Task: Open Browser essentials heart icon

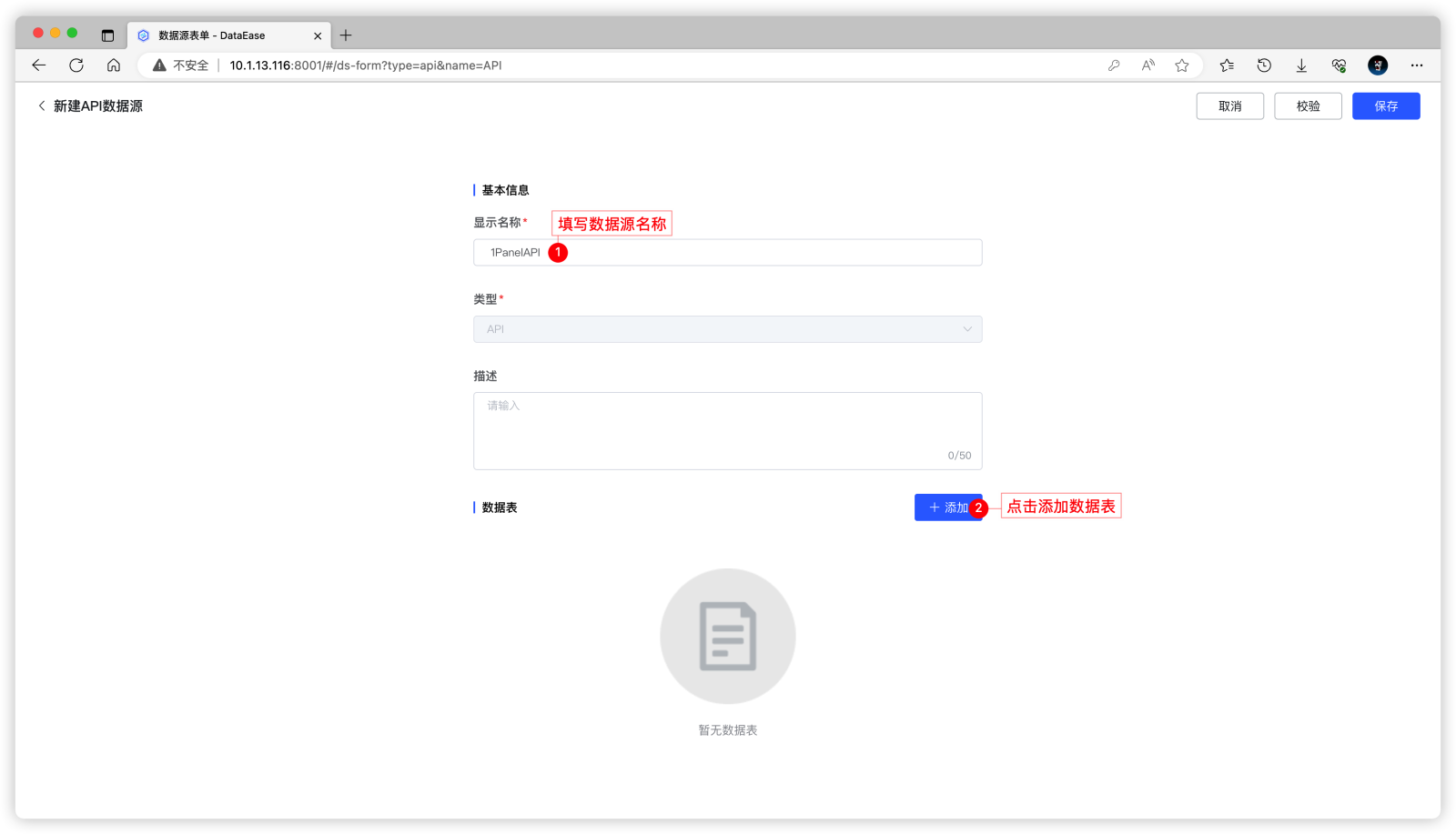Action: [x=1338, y=65]
